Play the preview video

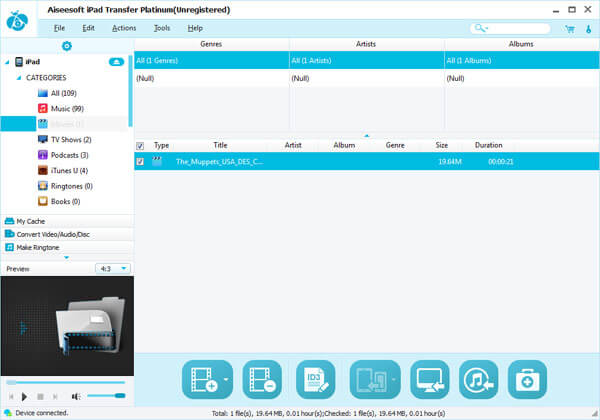[24, 397]
